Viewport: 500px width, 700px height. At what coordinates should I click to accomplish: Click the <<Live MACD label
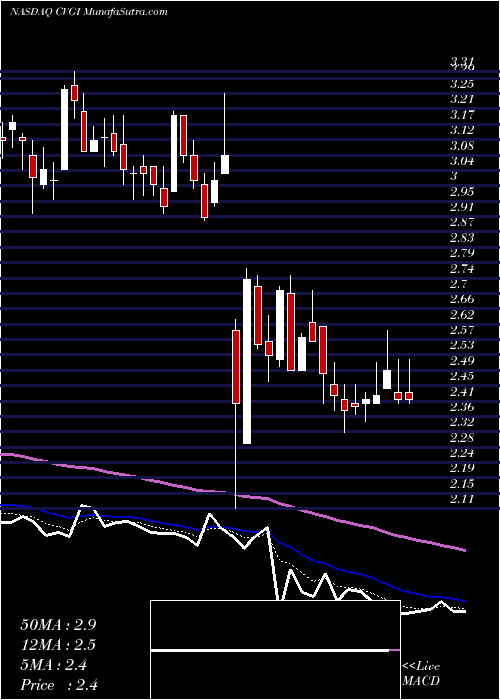coord(421,674)
